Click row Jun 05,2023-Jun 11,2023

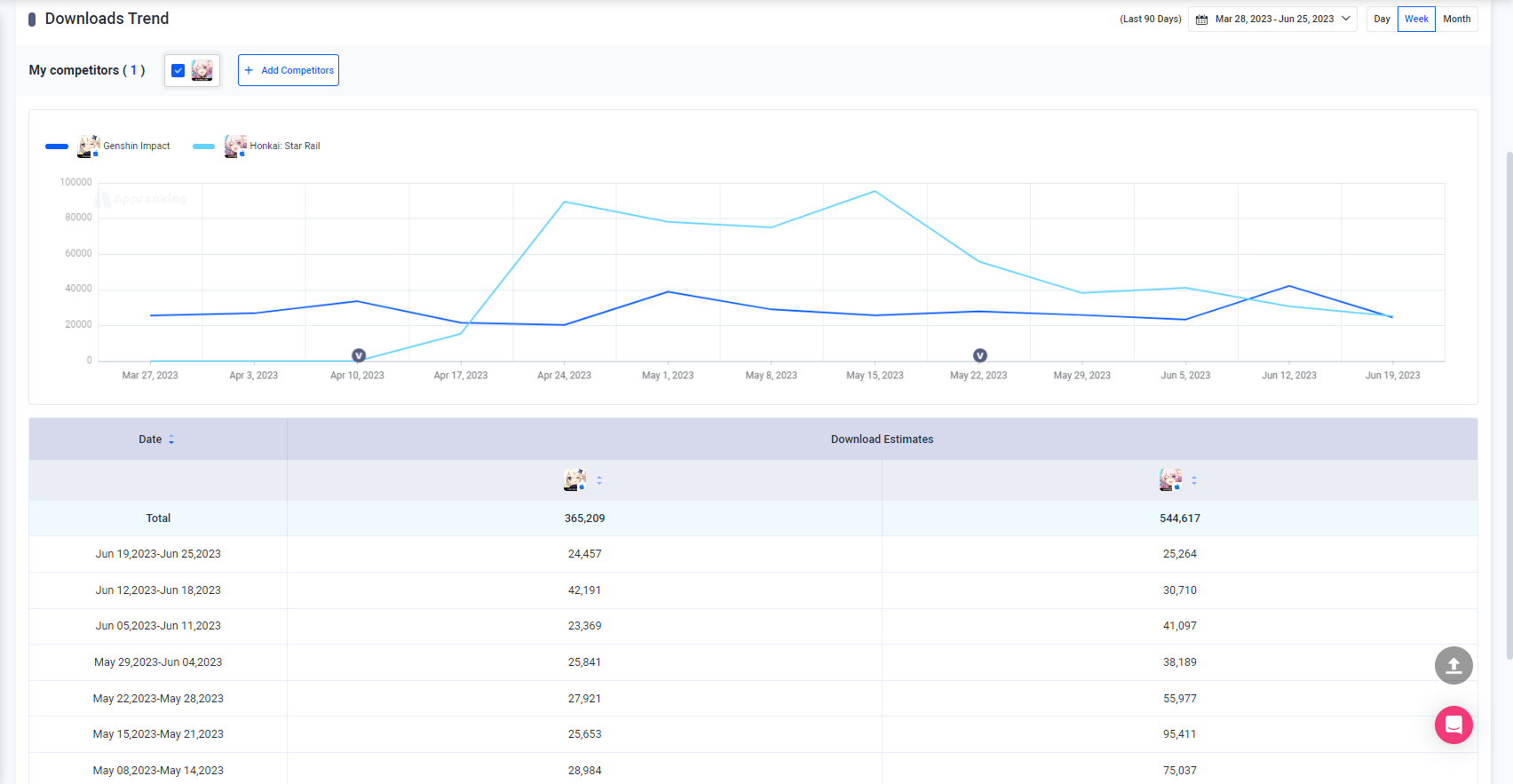(753, 626)
